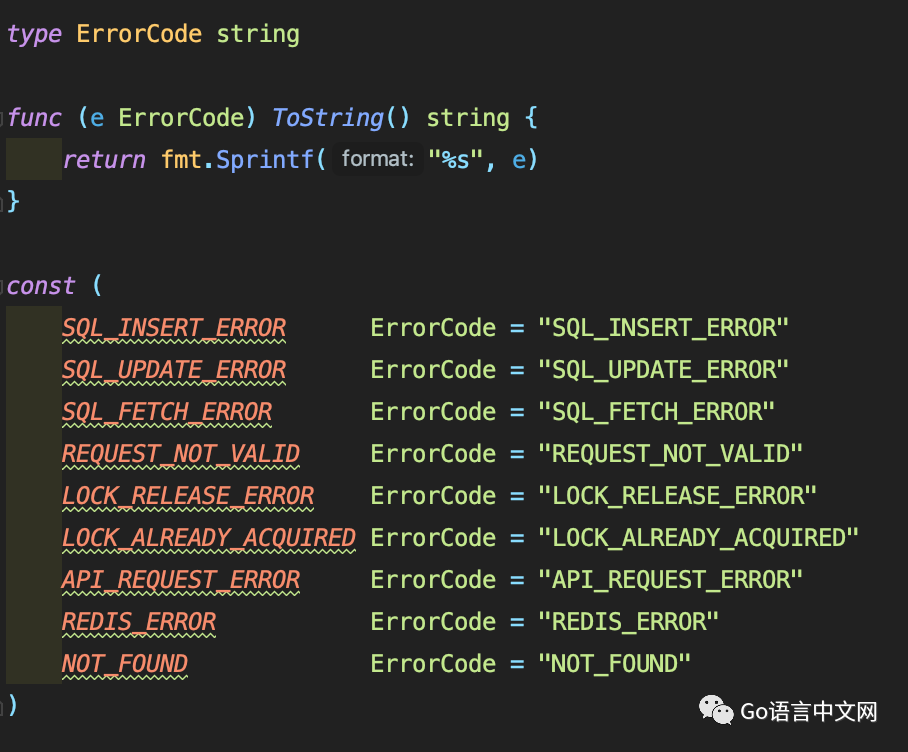Viewport: 908px width, 752px height.
Task: Select the underlined LOCK_RELEASE_ERROR constant identifier
Action: tap(188, 496)
